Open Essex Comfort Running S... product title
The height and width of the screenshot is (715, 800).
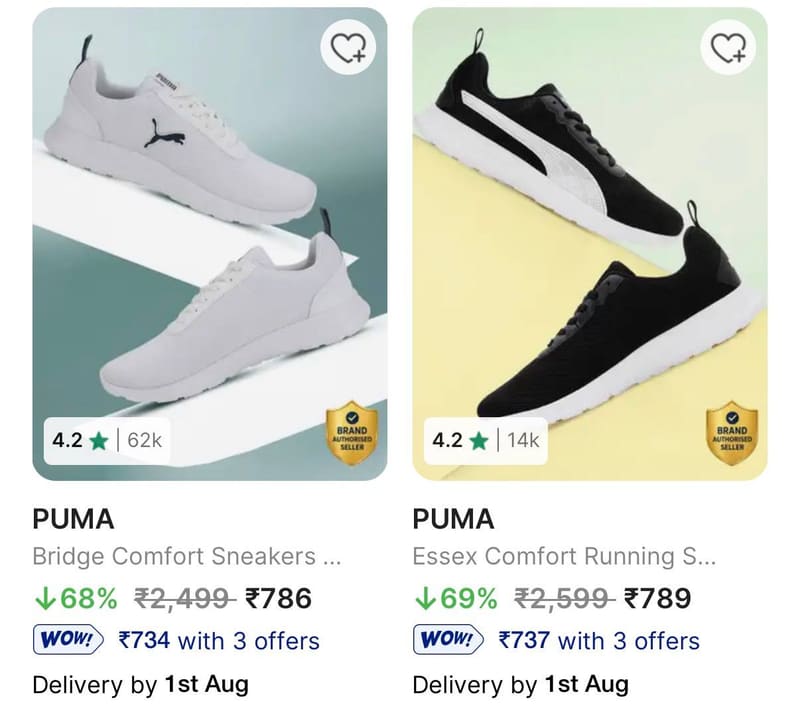pyautogui.click(x=564, y=556)
